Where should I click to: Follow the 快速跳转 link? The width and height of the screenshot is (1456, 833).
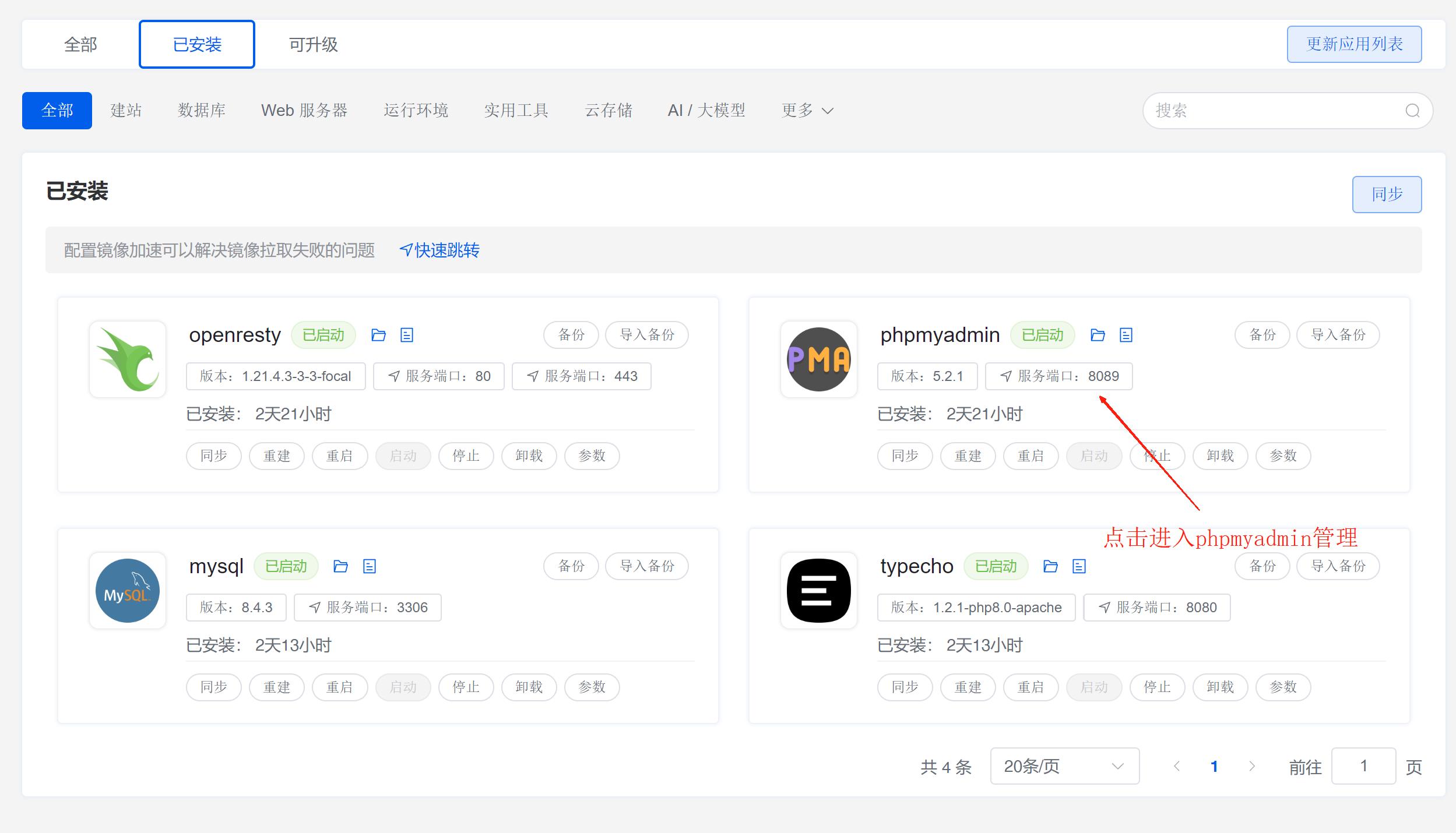pos(439,250)
